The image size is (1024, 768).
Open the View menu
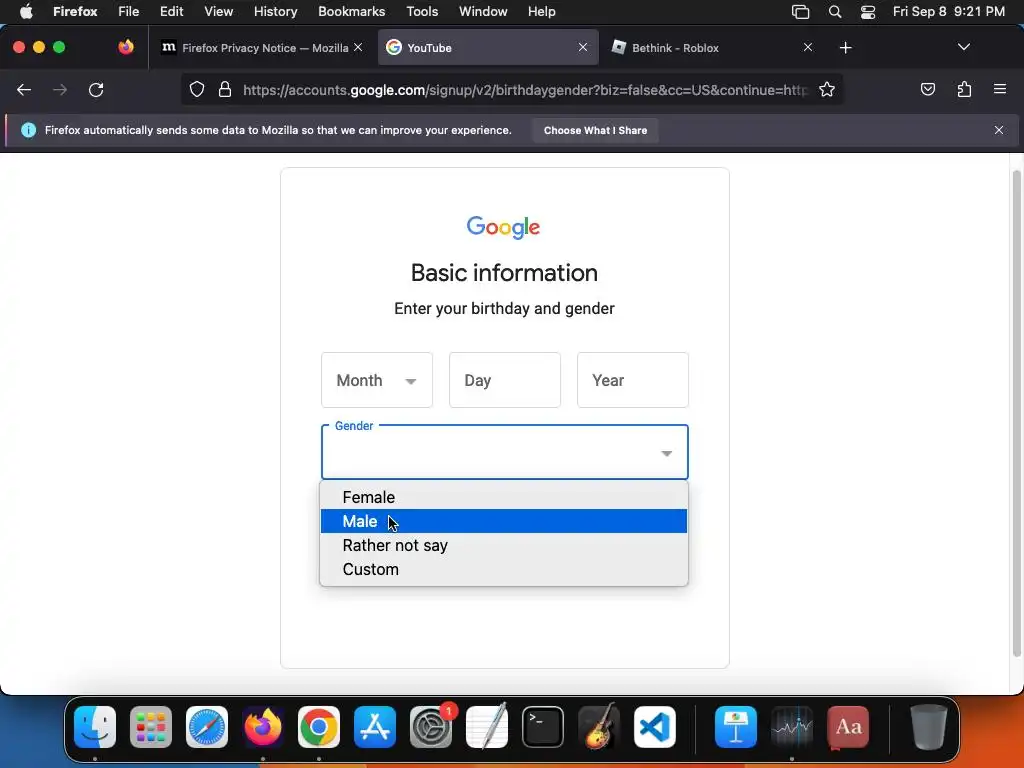click(x=219, y=12)
